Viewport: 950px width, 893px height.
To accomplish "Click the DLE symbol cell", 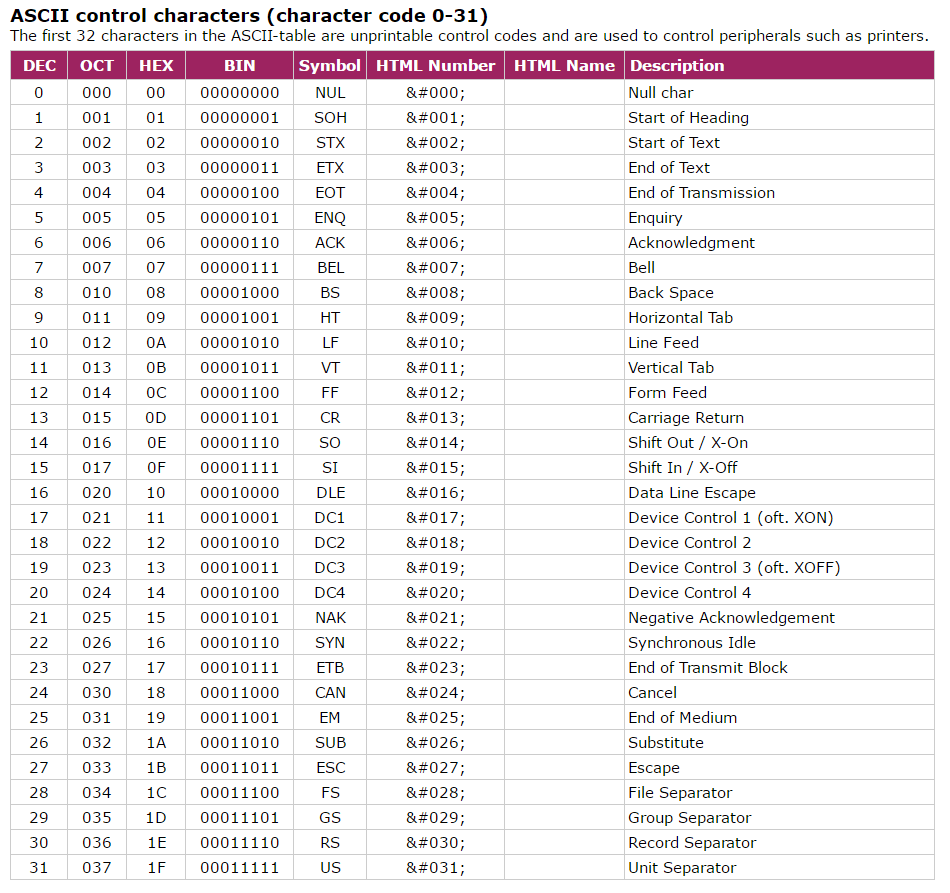I will coord(330,493).
